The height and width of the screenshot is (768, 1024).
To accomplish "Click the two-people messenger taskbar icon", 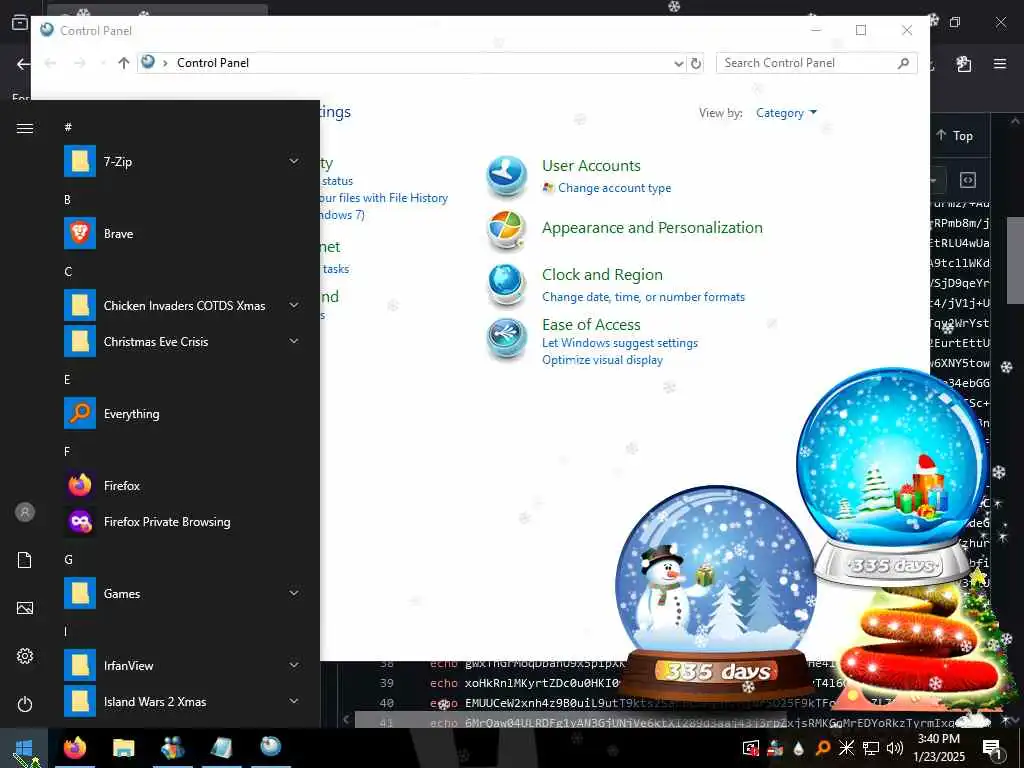I will coord(173,748).
